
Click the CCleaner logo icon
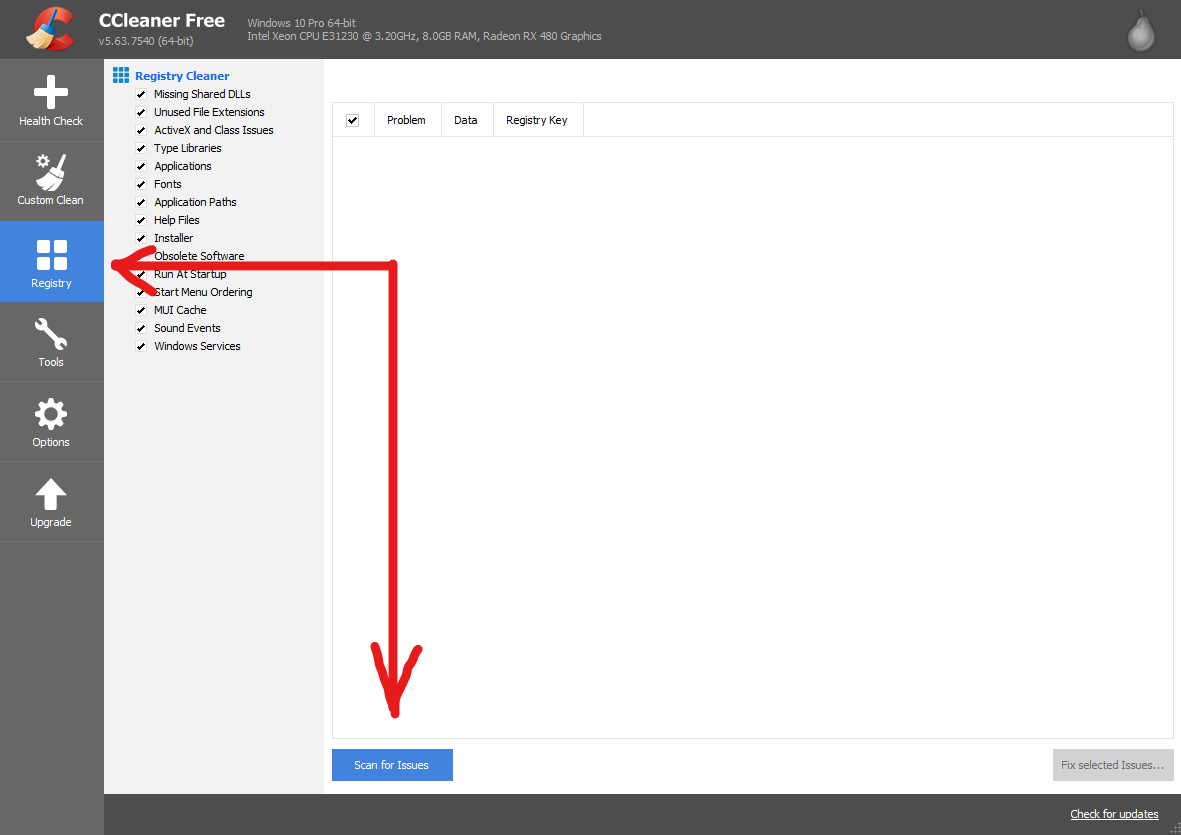(49, 29)
